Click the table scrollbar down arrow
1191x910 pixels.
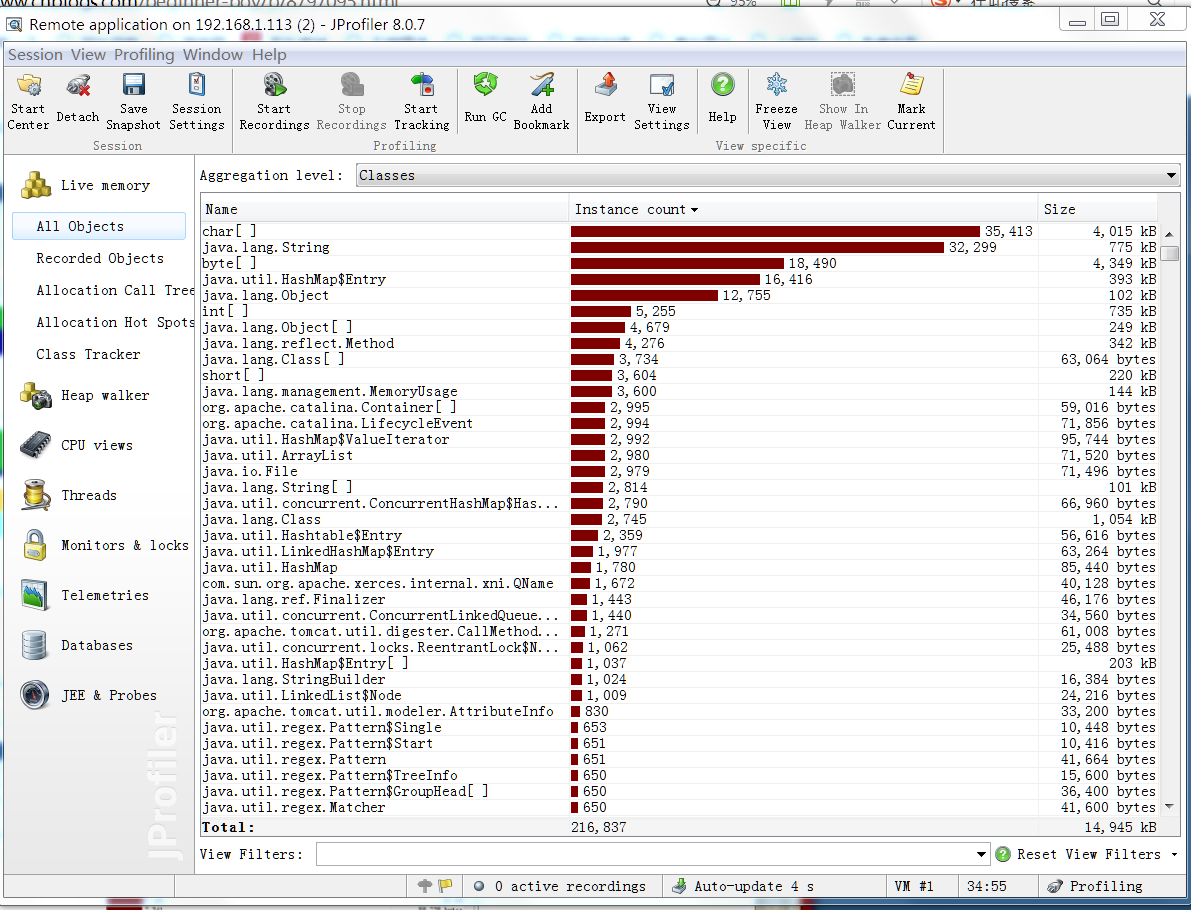click(x=1170, y=806)
